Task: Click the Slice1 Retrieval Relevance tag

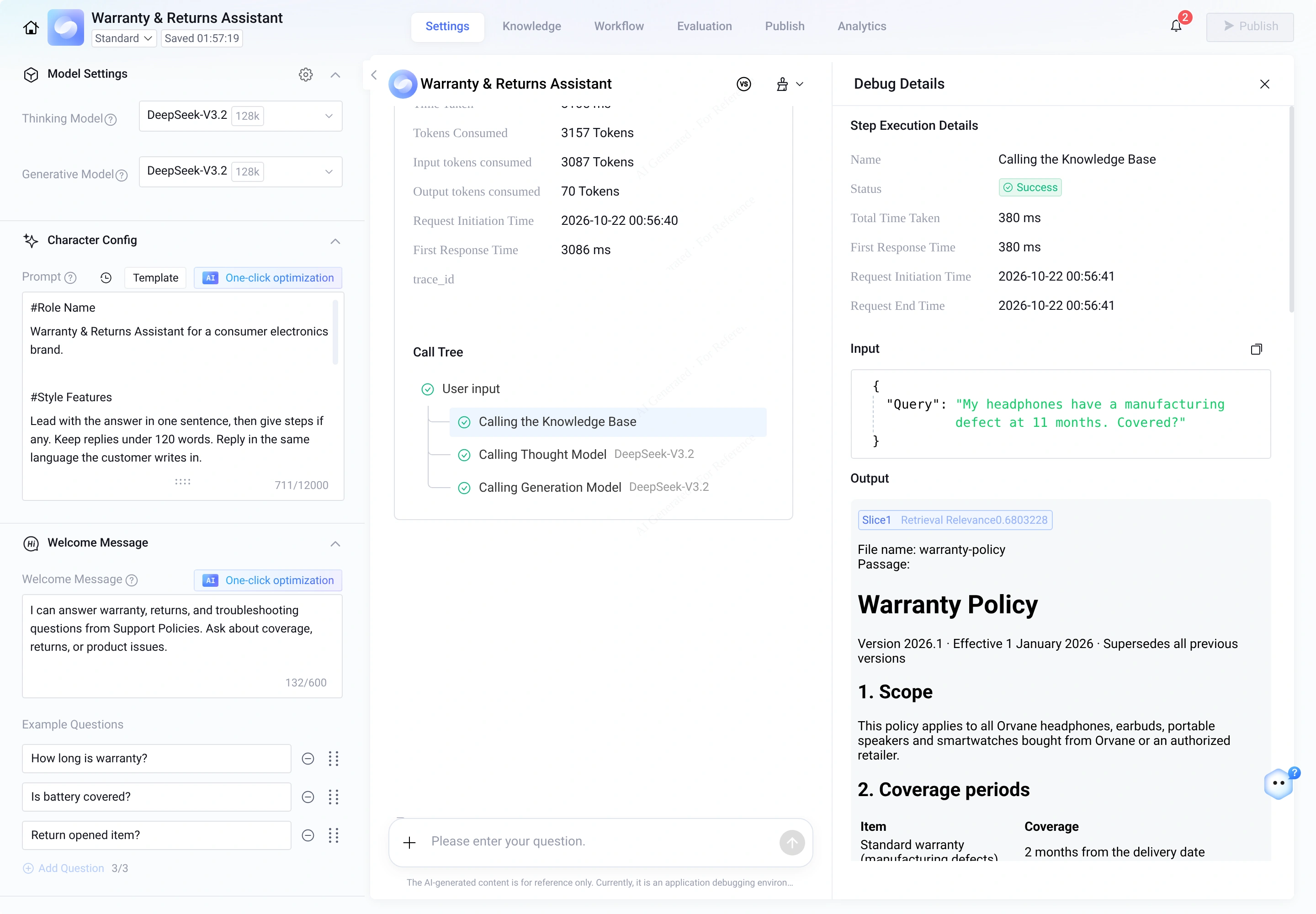Action: click(955, 520)
